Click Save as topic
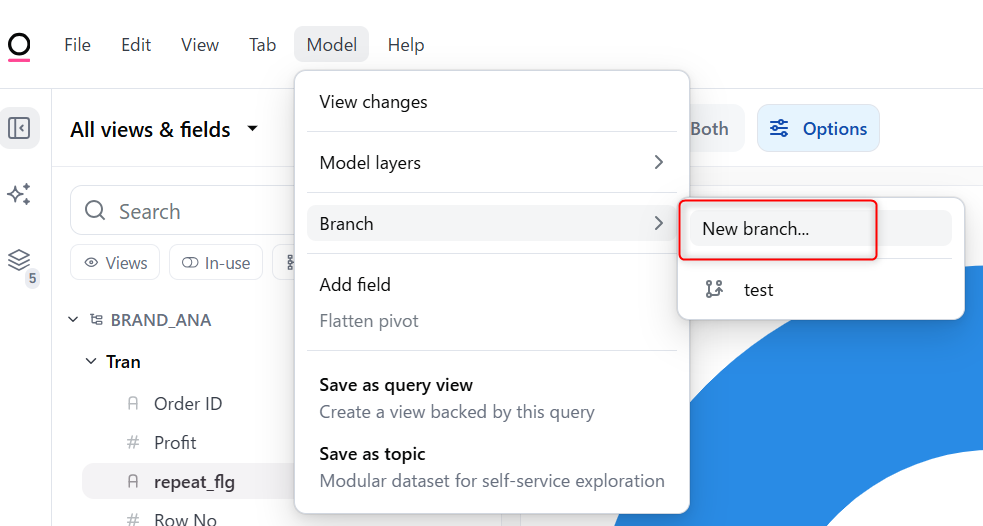This screenshot has height=526, width=983. (x=492, y=467)
